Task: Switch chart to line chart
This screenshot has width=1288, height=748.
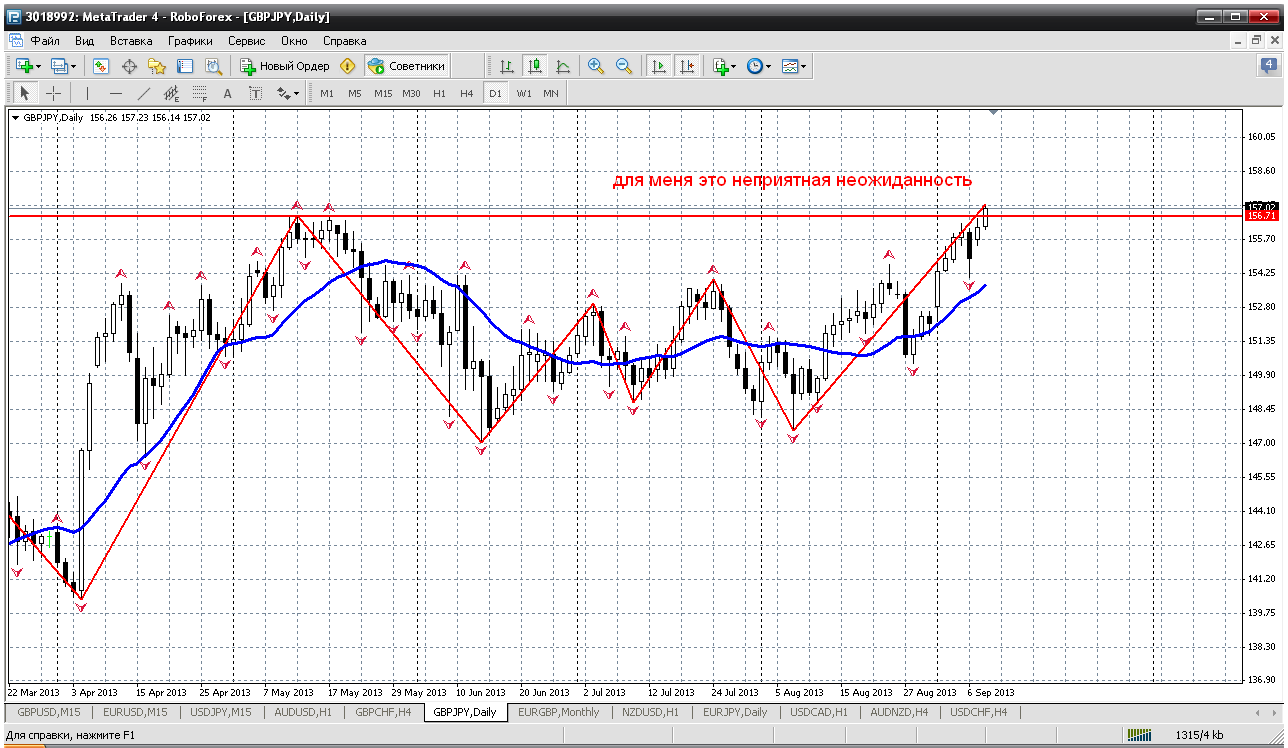Action: tap(563, 66)
